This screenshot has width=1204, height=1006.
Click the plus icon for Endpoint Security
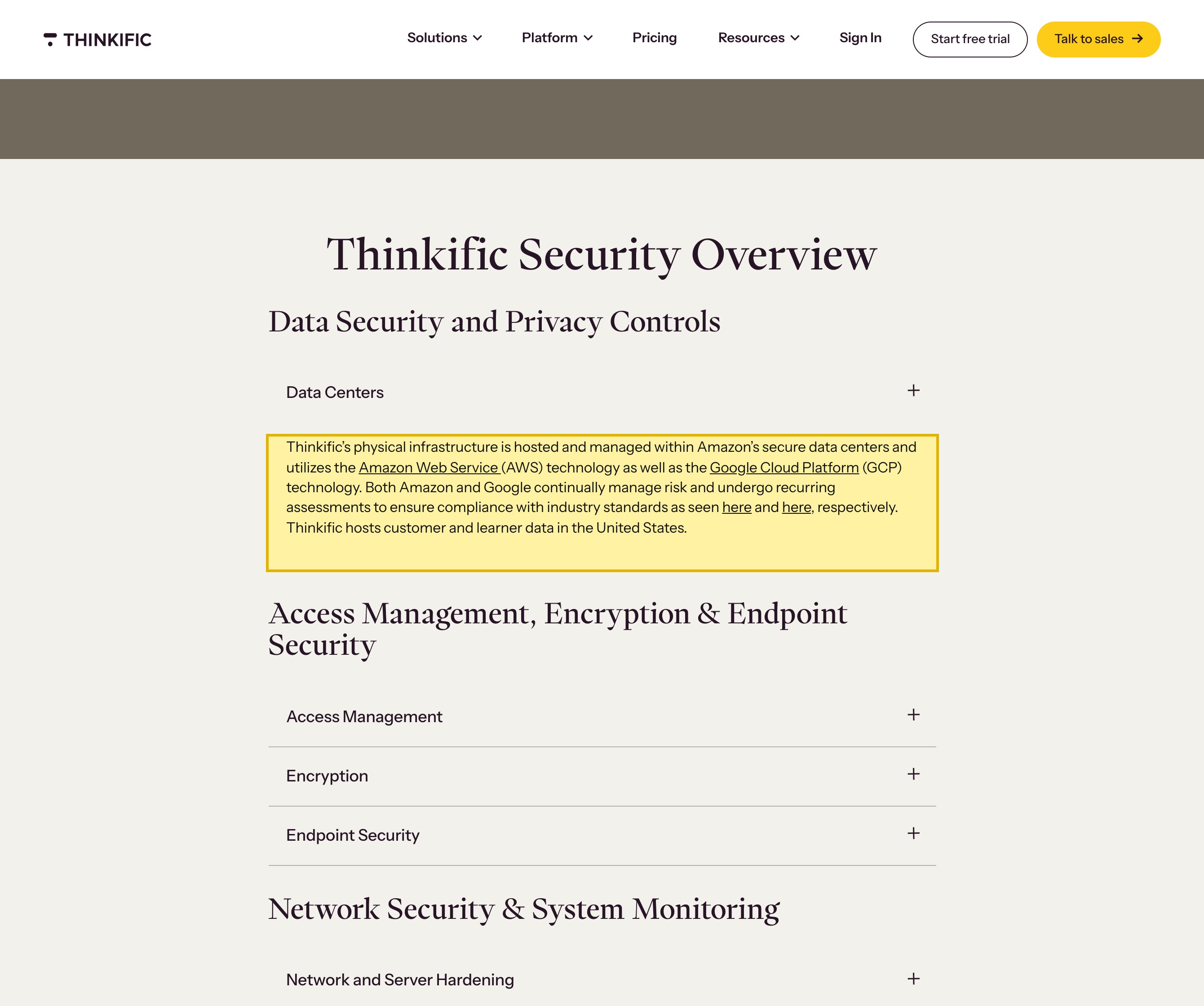click(913, 834)
